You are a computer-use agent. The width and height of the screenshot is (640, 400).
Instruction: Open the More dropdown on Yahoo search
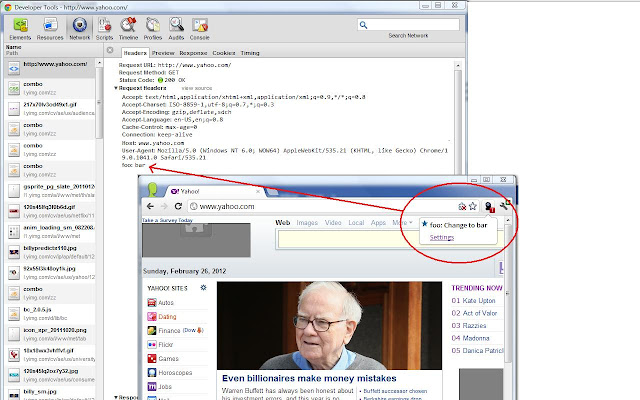point(403,222)
